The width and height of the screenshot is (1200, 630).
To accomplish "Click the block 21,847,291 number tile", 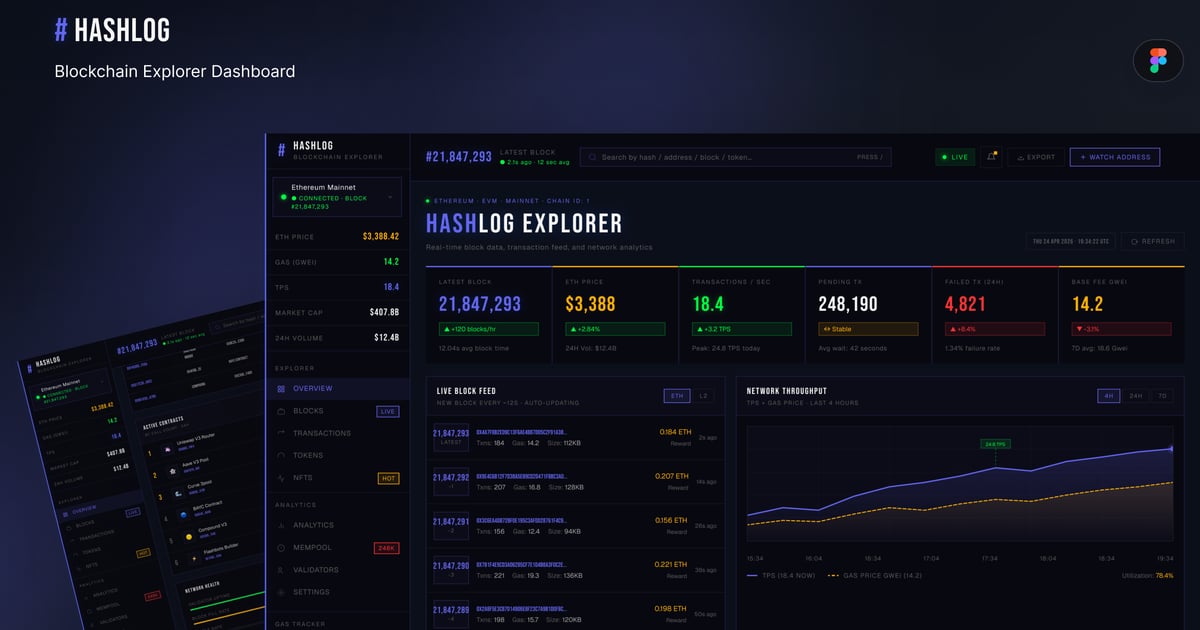I will coord(449,525).
